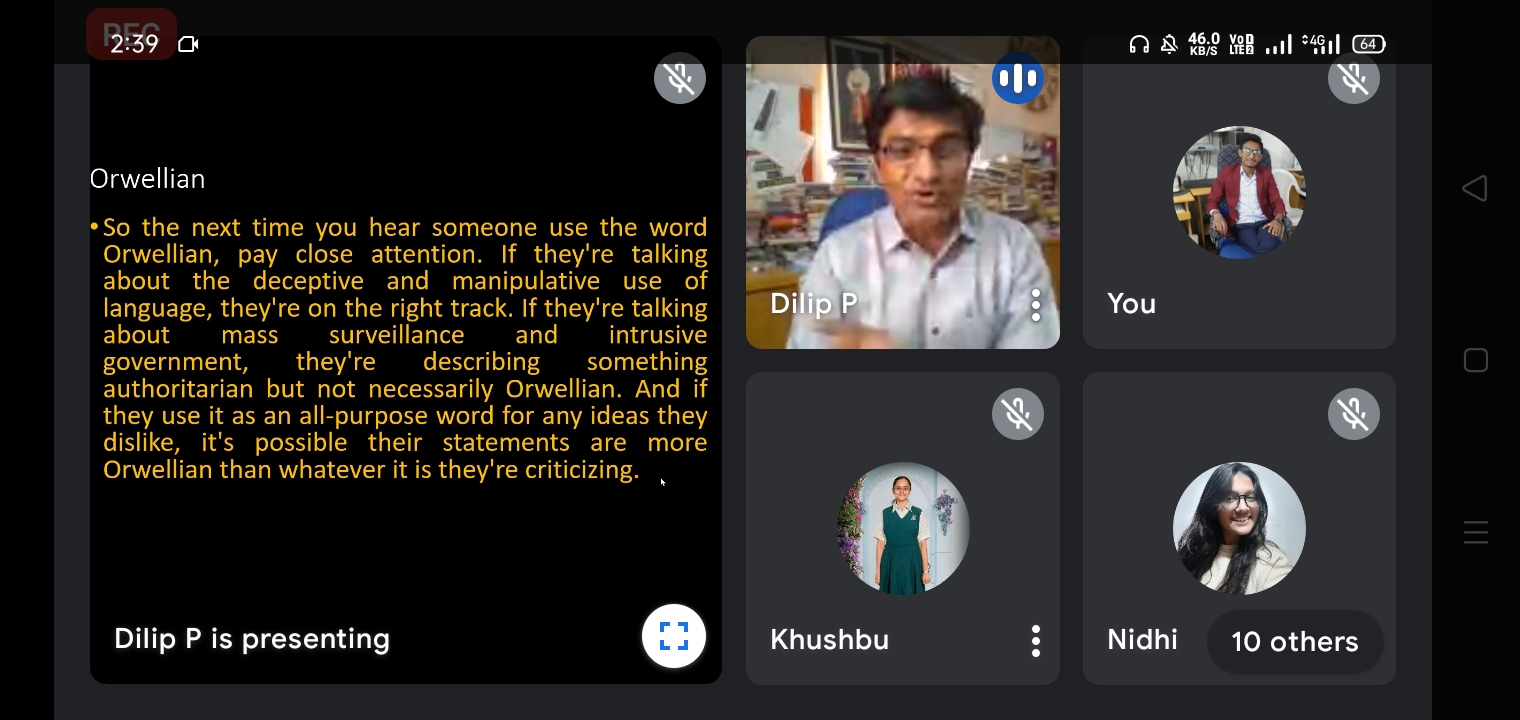Image resolution: width=1520 pixels, height=720 pixels.
Task: Tap Dilip P's blue speaking indicator
Action: click(1018, 78)
